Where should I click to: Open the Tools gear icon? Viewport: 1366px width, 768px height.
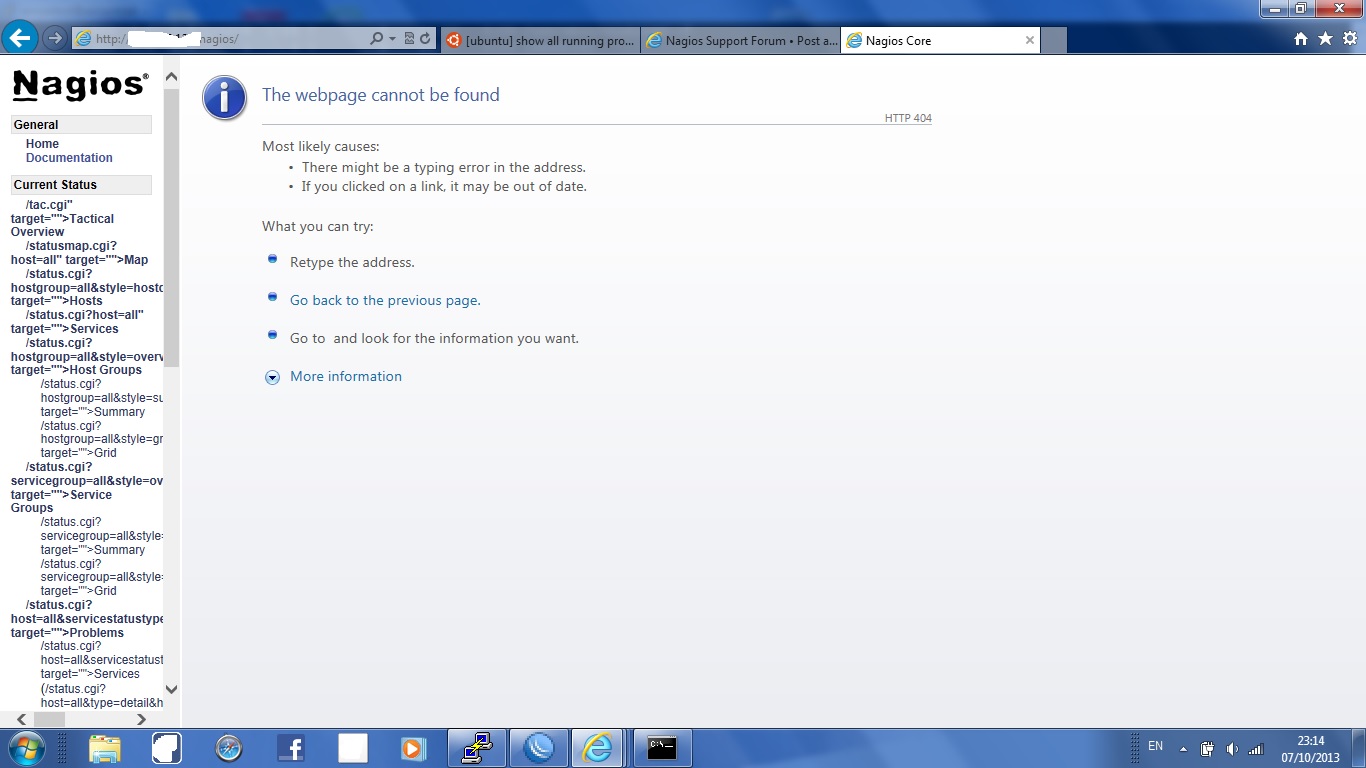tap(1349, 39)
